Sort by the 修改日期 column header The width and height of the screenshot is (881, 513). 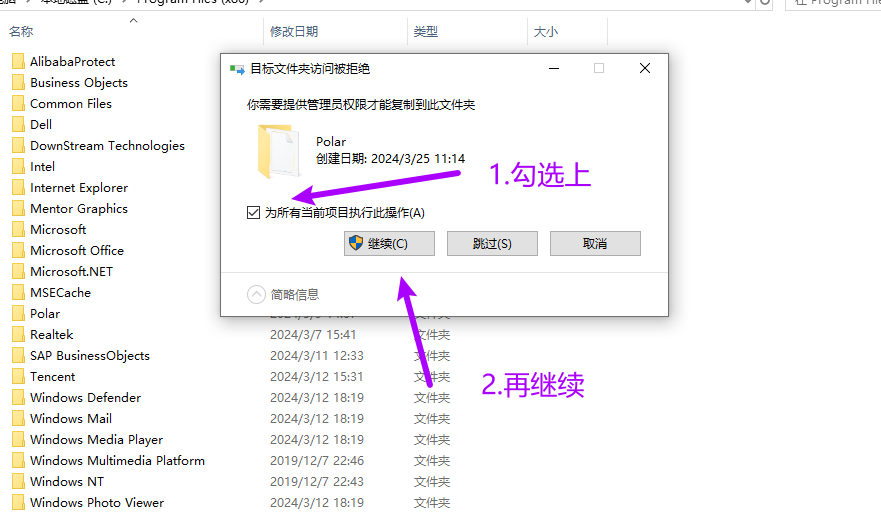pyautogui.click(x=294, y=31)
